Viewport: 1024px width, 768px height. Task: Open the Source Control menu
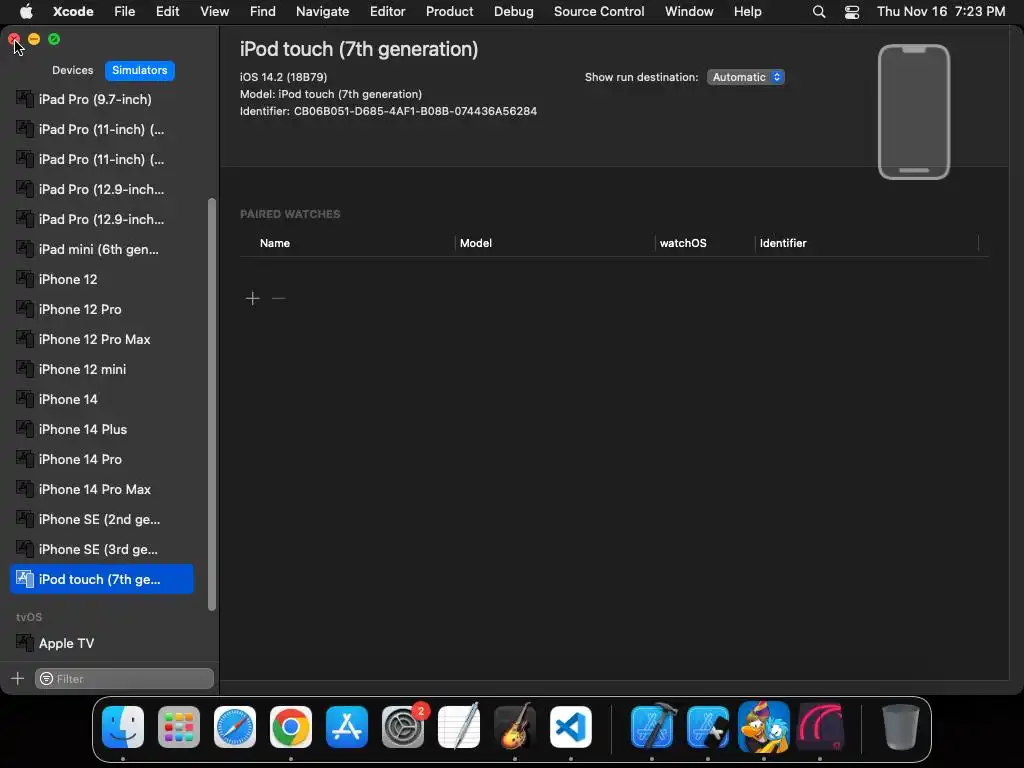(x=599, y=12)
